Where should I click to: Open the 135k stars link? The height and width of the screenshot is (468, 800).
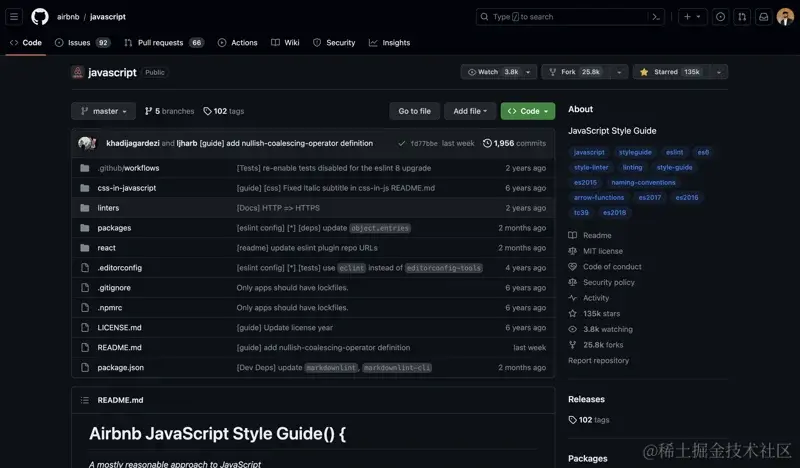[594, 314]
